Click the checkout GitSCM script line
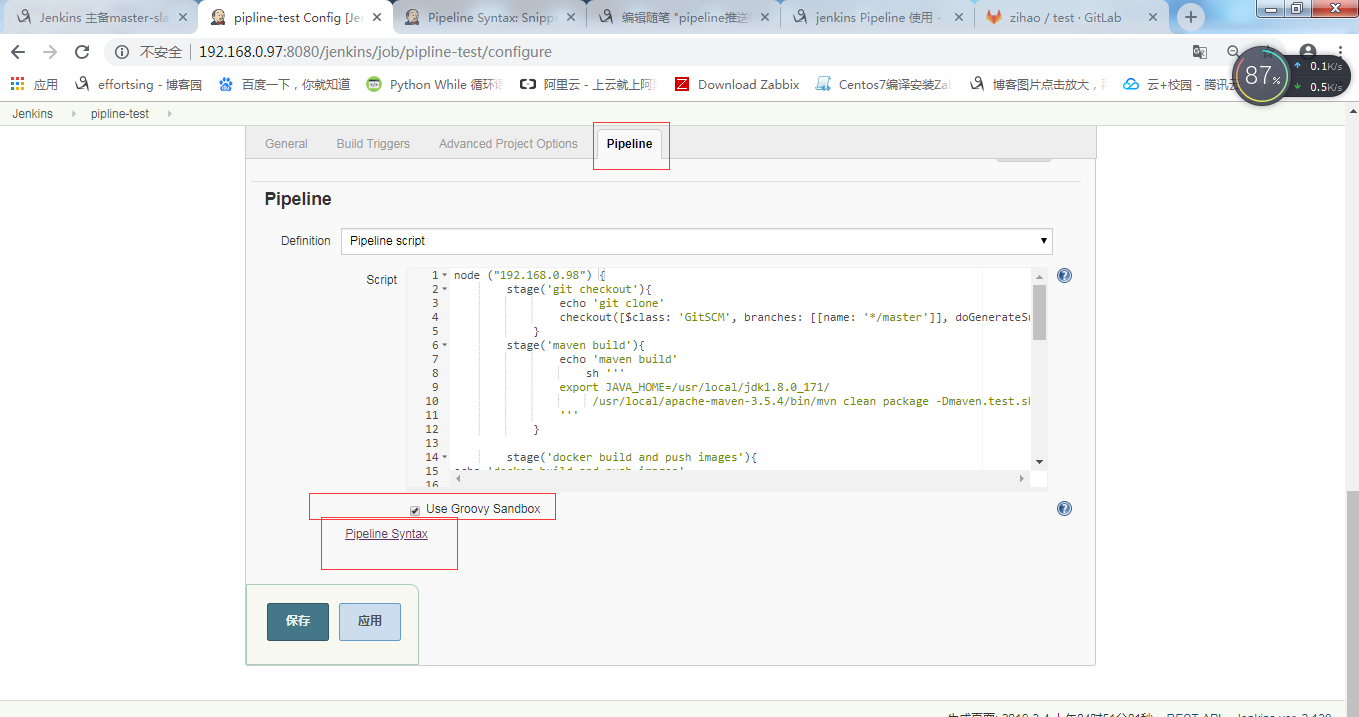1359x717 pixels. pyautogui.click(x=795, y=317)
